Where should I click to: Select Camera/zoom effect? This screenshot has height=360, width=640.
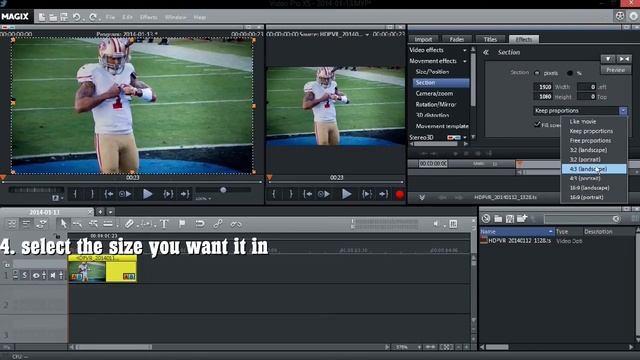pyautogui.click(x=434, y=93)
